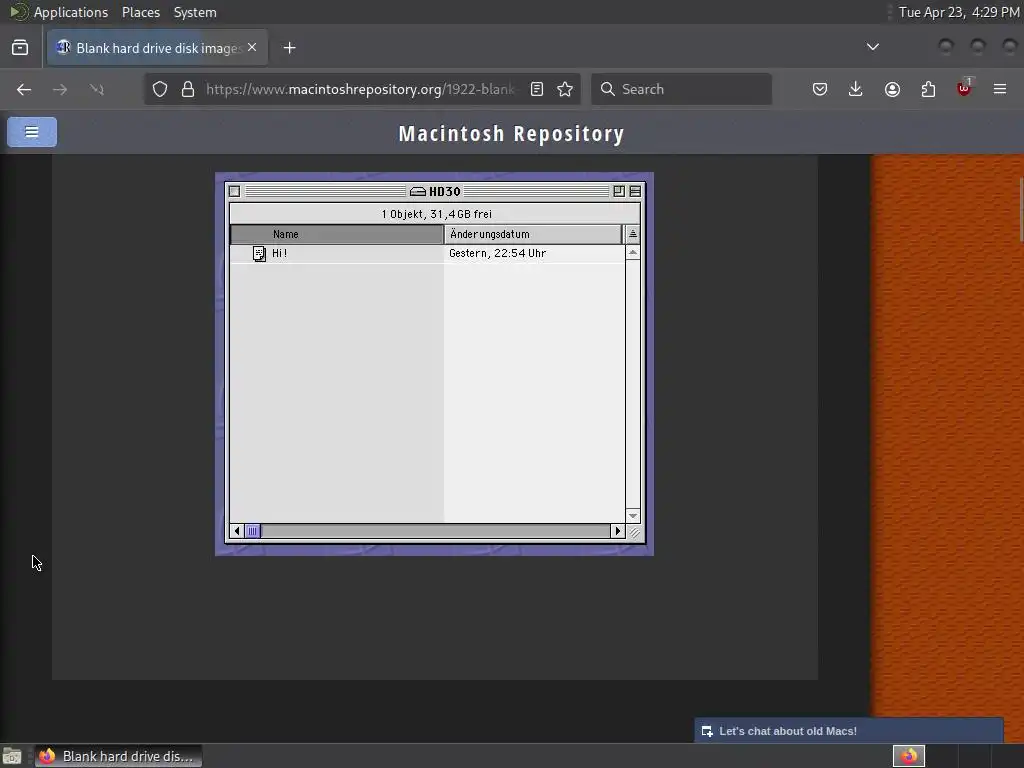Click the vertical scroll up arrow
1024x768 pixels.
632,253
